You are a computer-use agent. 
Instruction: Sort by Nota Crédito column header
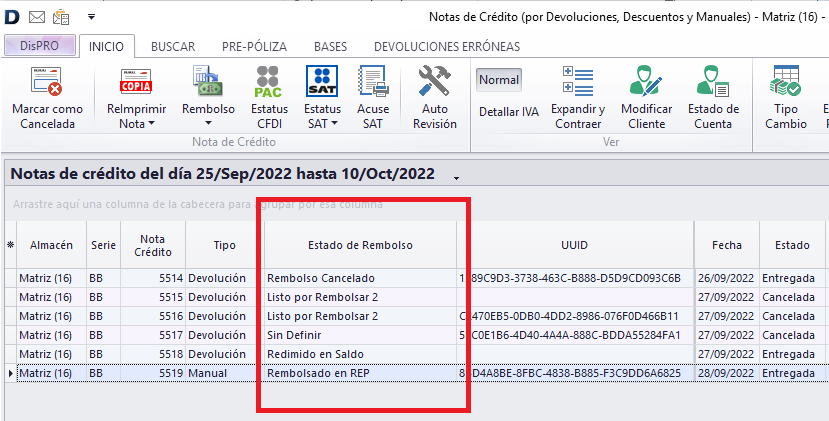153,245
